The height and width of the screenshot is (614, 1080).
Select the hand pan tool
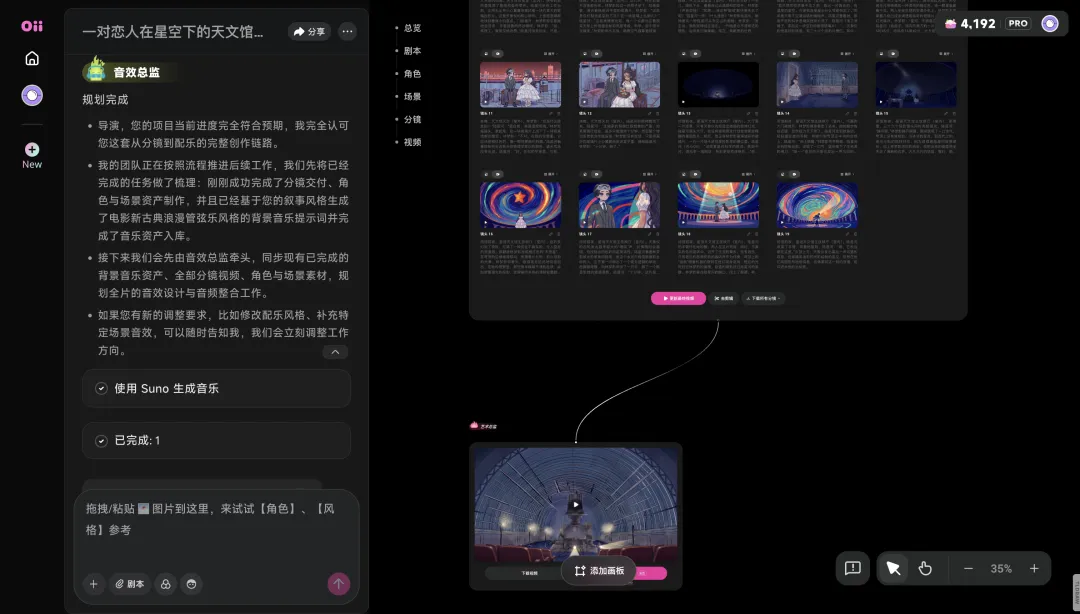tap(925, 569)
